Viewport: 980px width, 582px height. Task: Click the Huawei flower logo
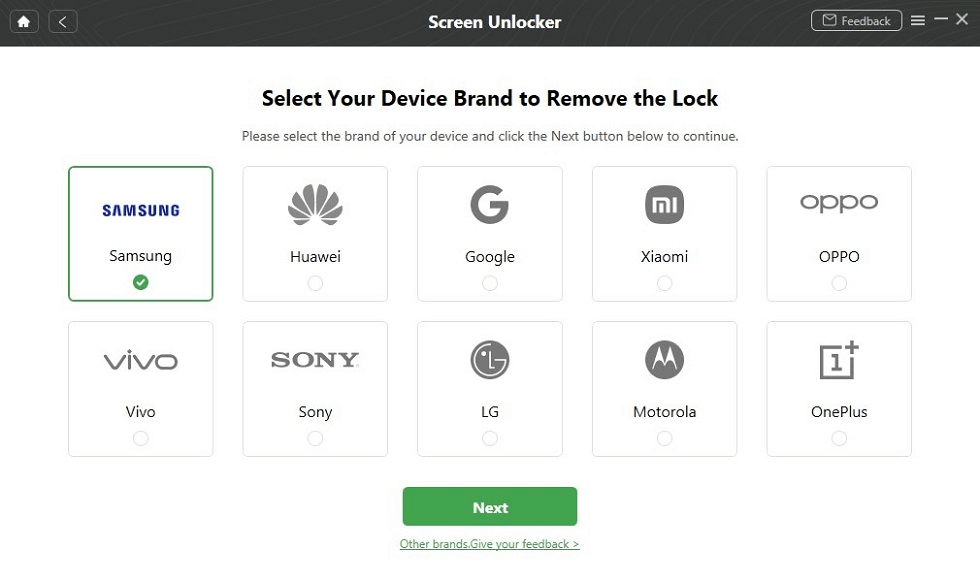pos(315,203)
